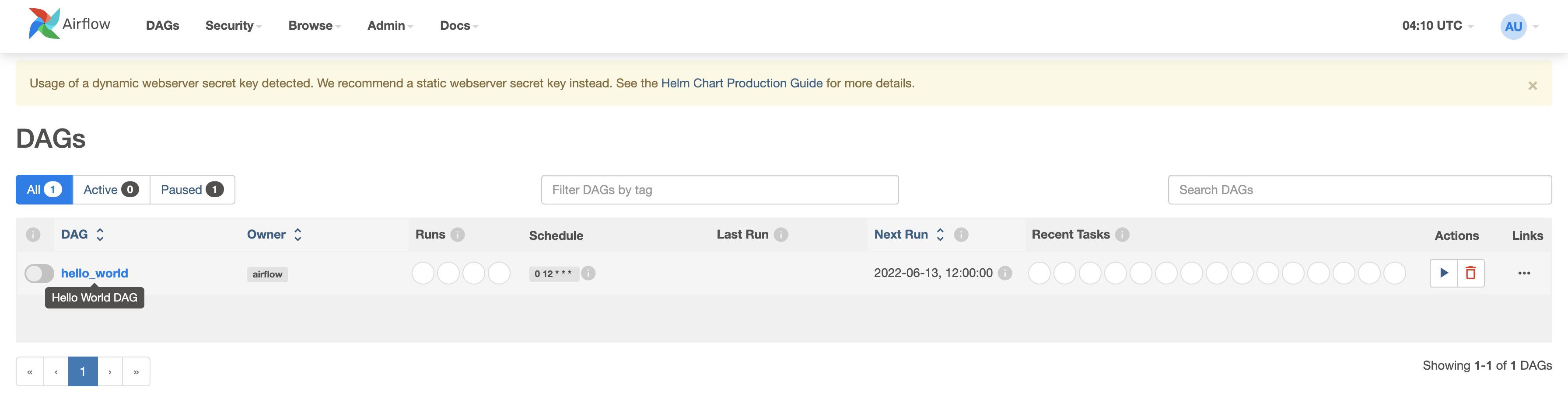The width and height of the screenshot is (1568, 402).
Task: Open the hello_world DAG link
Action: (94, 273)
